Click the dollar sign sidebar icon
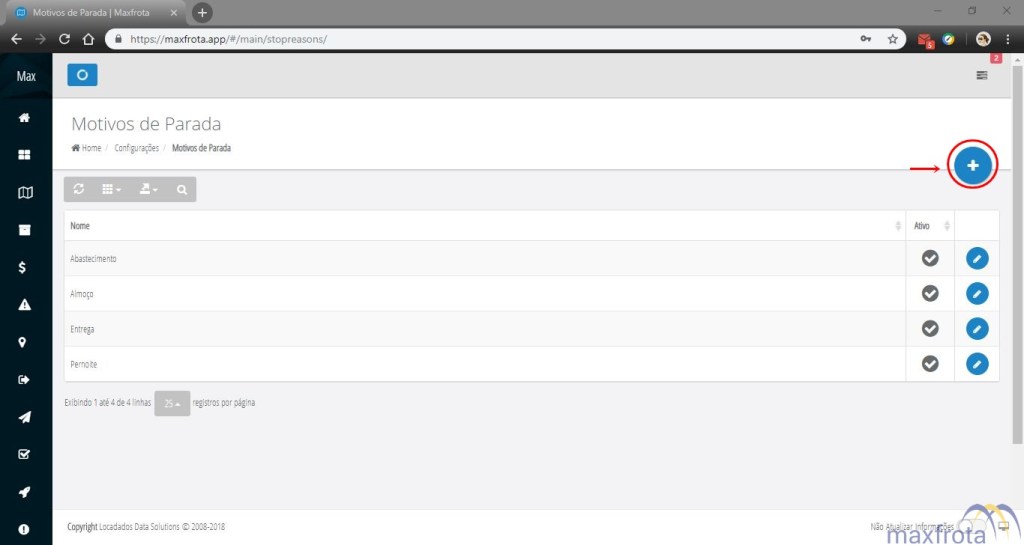Screen dimensions: 1024x545 [x=25, y=267]
